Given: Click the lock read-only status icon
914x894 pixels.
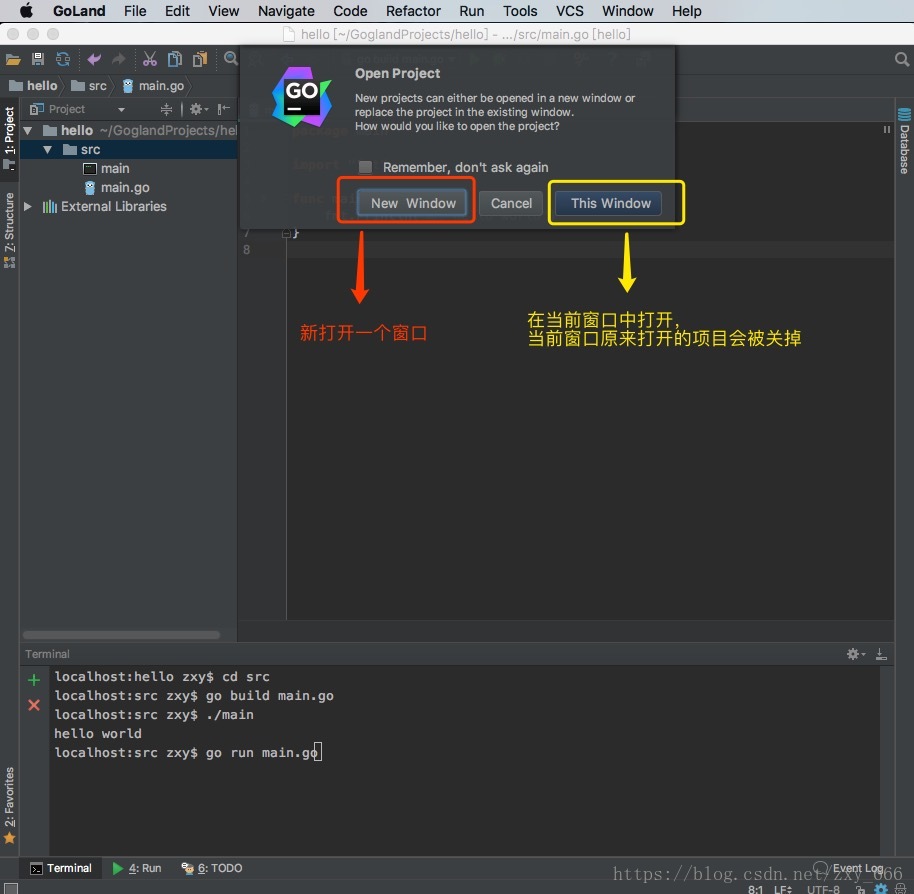Looking at the screenshot, I should point(860,889).
